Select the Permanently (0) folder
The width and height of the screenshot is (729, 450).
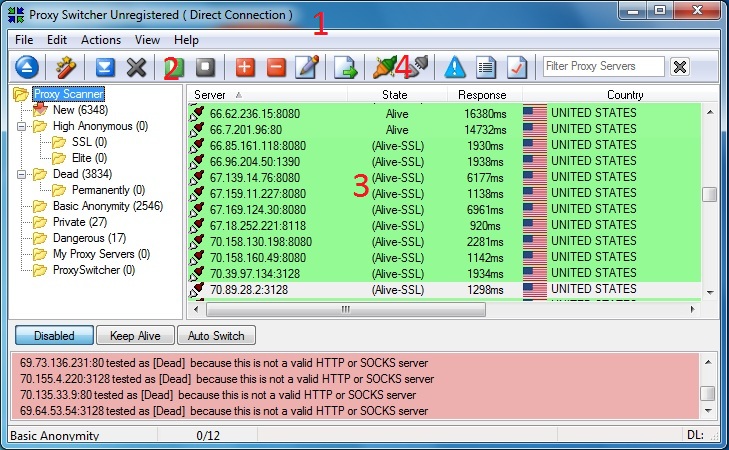point(108,190)
